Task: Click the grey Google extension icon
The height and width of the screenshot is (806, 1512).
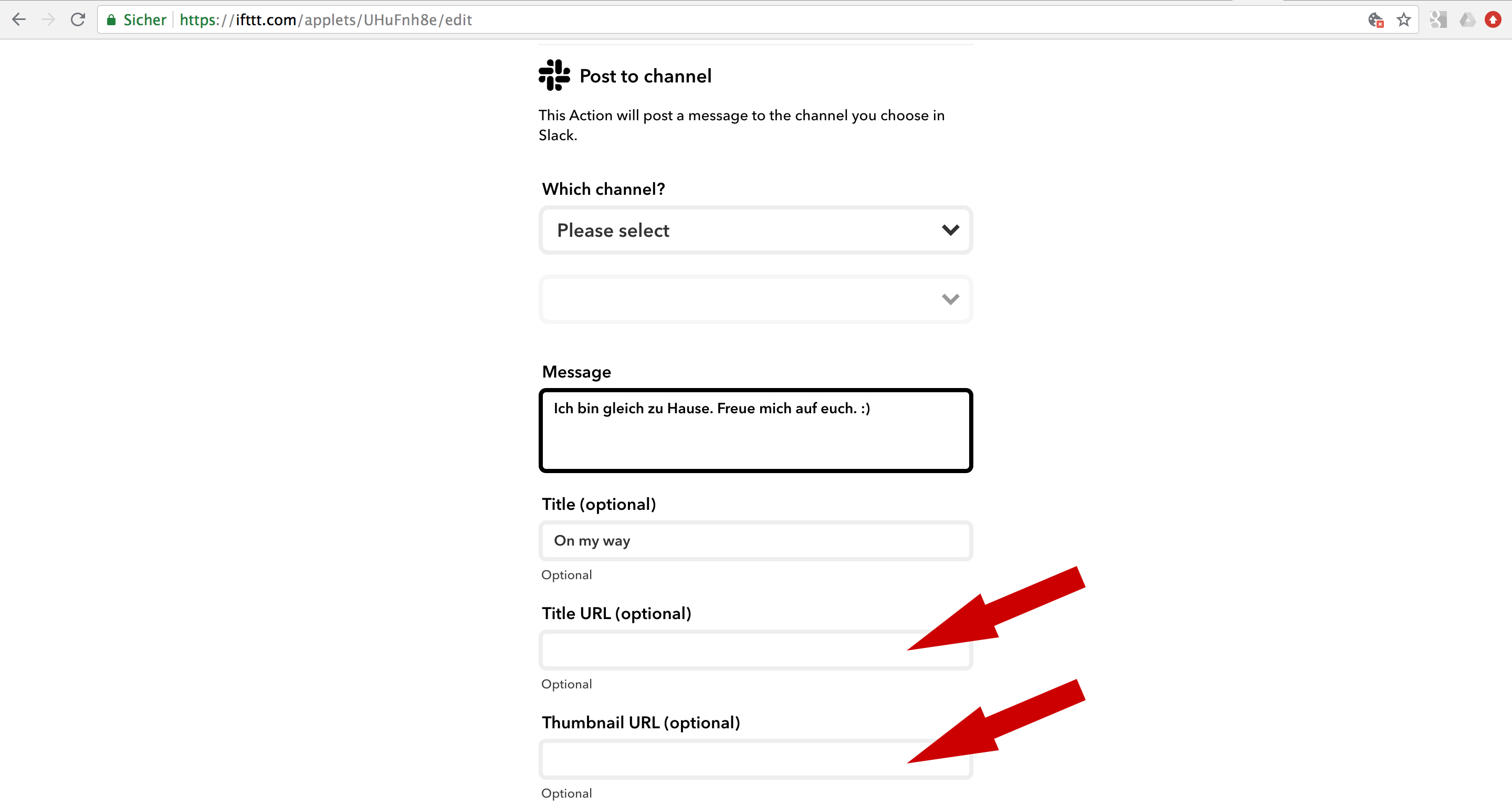Action: coord(1438,20)
